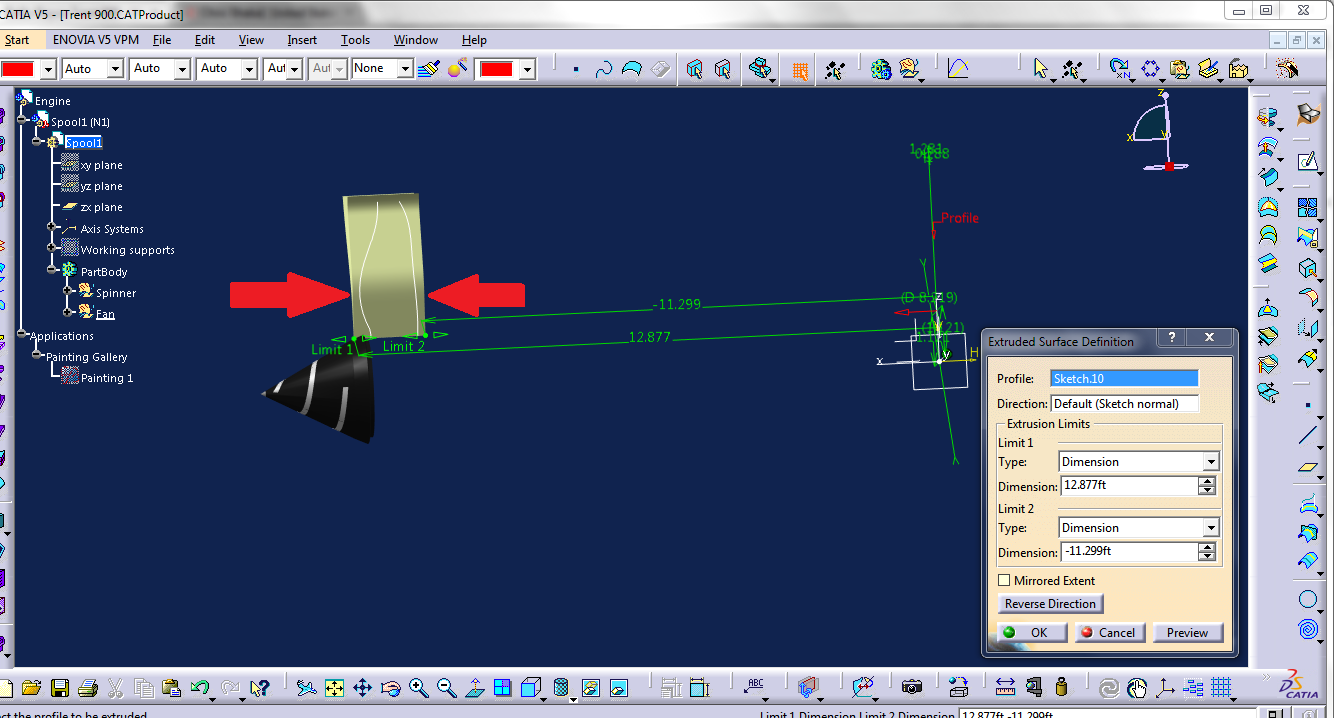Open the Window menu
The image size is (1334, 718).
415,40
